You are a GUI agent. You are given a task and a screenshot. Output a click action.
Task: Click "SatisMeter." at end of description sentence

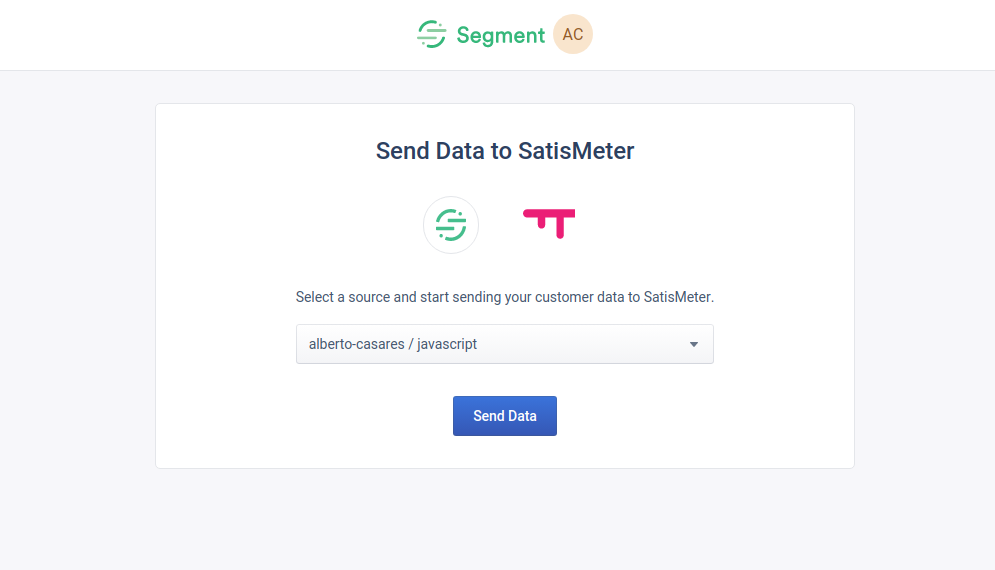pos(679,297)
